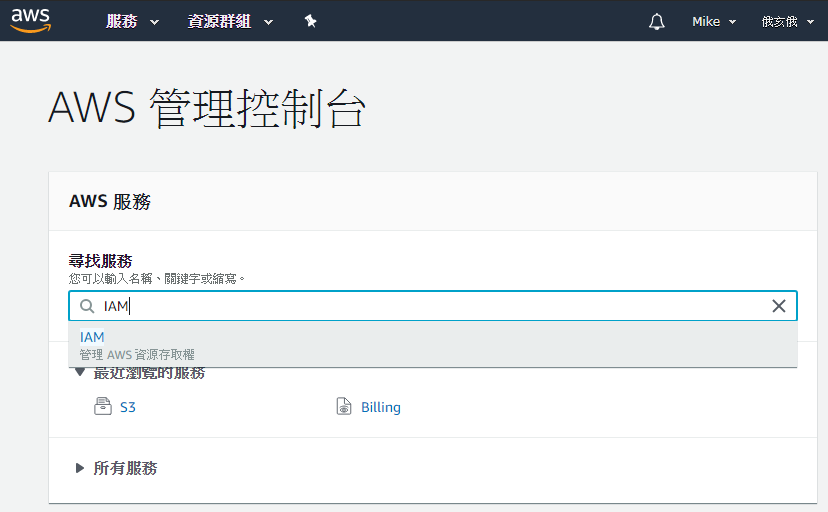Screen dimensions: 828x512
Task: Click the pushpin shortcut icon
Action: 310,21
